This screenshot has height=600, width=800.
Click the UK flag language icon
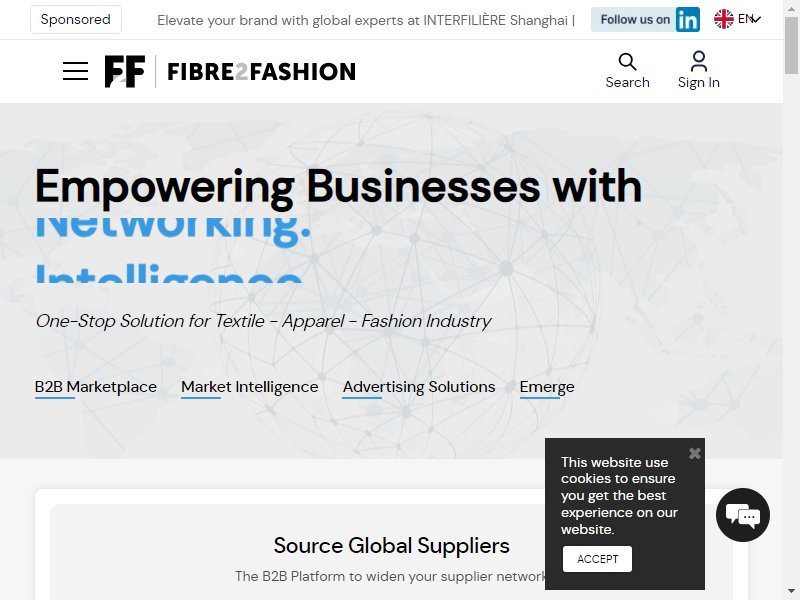pyautogui.click(x=723, y=19)
